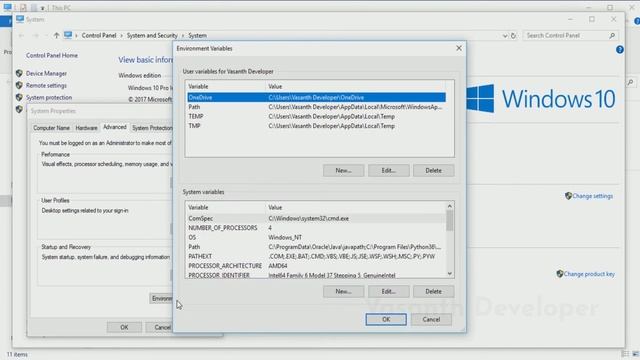Go back in Control Panel window
Screen dimensions: 640x360
tap(21, 36)
